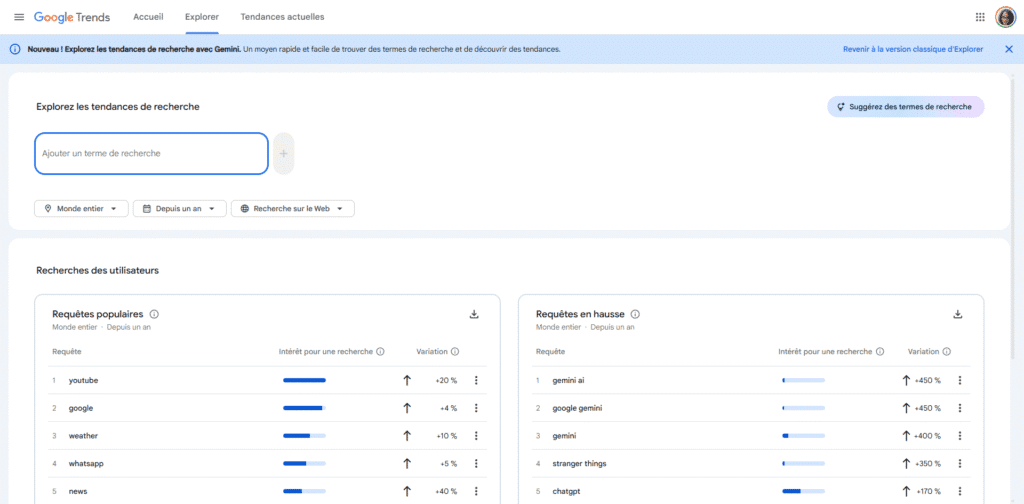
Task: Switch to Tendances actuelles tab
Action: tap(282, 17)
